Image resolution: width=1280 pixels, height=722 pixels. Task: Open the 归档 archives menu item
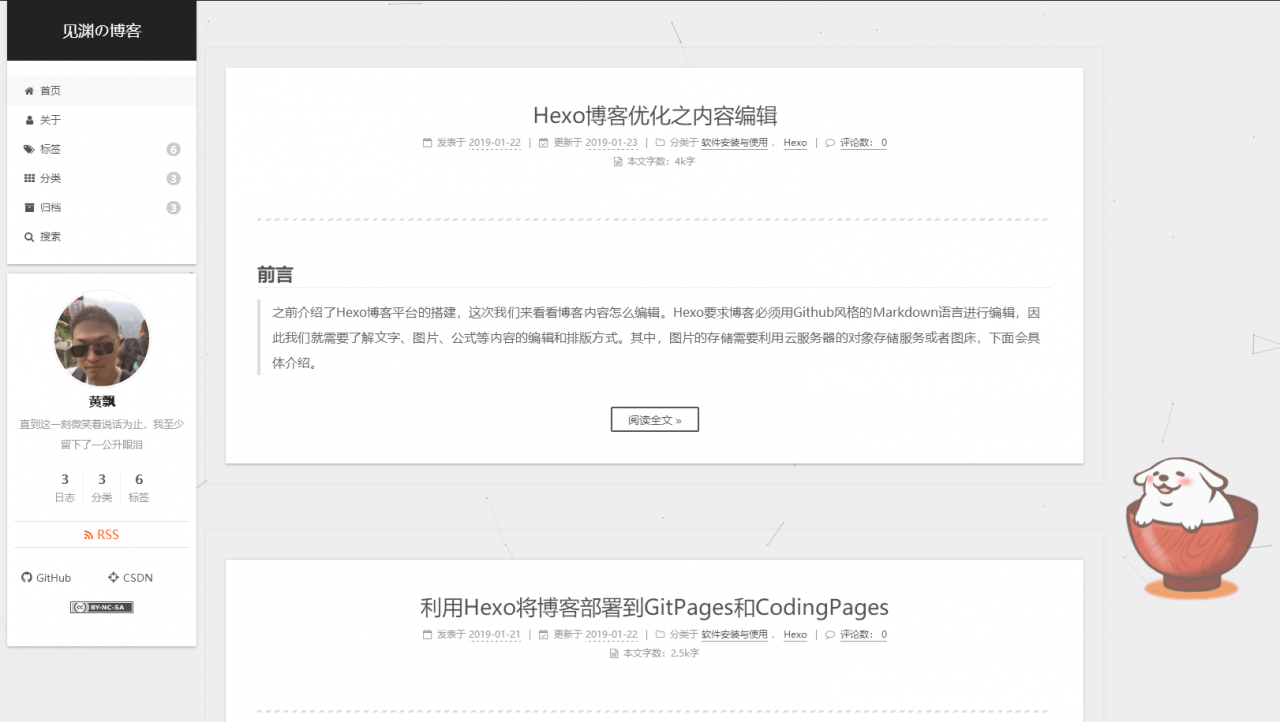point(101,207)
